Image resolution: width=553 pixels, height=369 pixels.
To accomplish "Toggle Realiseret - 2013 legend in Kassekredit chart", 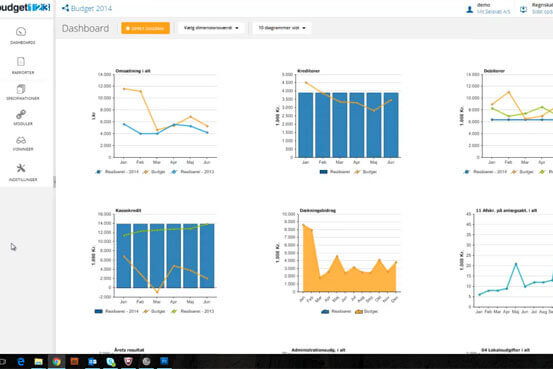I will pyautogui.click(x=193, y=311).
